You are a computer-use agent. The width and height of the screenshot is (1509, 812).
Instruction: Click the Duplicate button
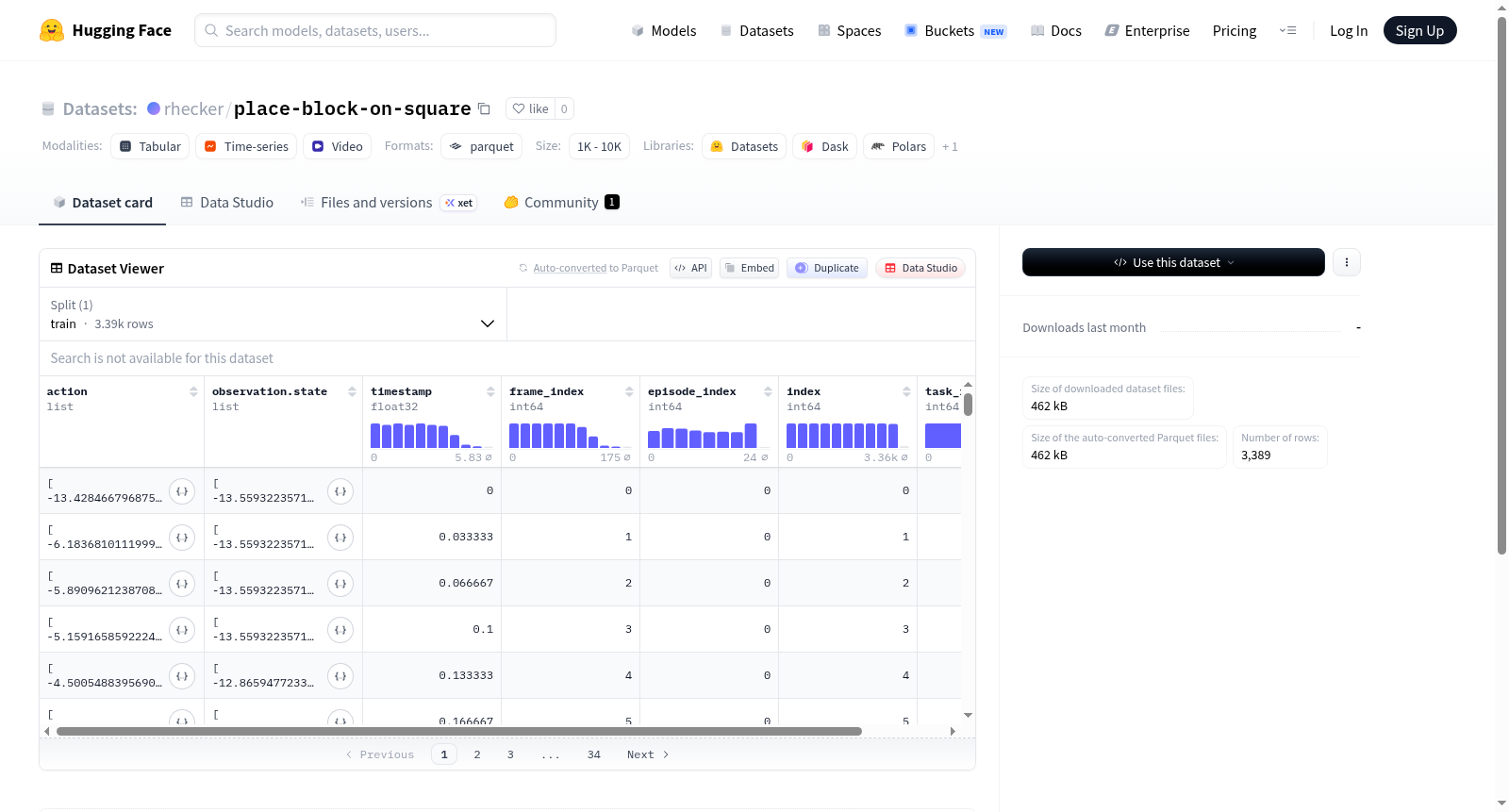pos(827,268)
